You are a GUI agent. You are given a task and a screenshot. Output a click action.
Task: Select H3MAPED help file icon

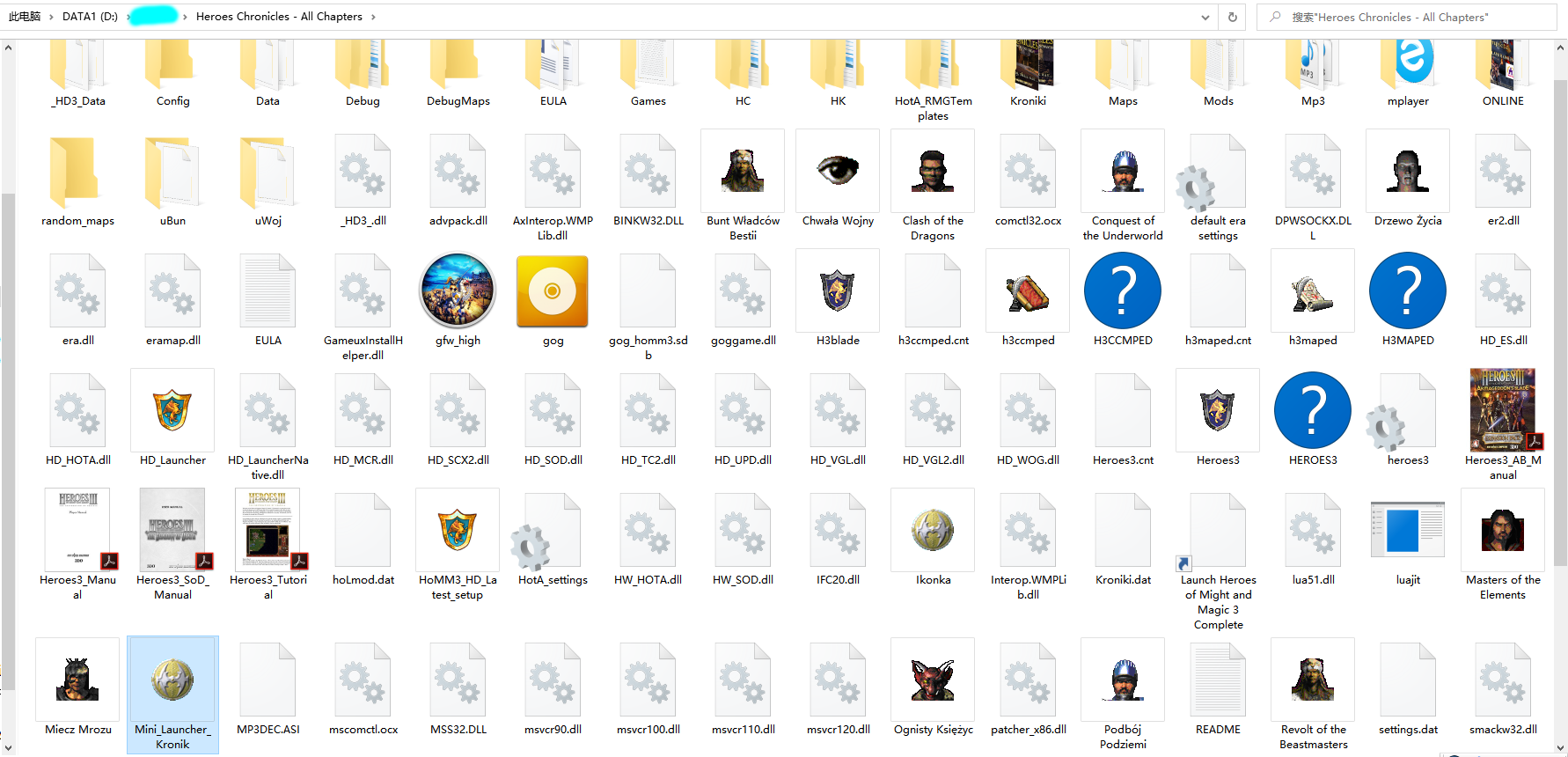[x=1408, y=290]
